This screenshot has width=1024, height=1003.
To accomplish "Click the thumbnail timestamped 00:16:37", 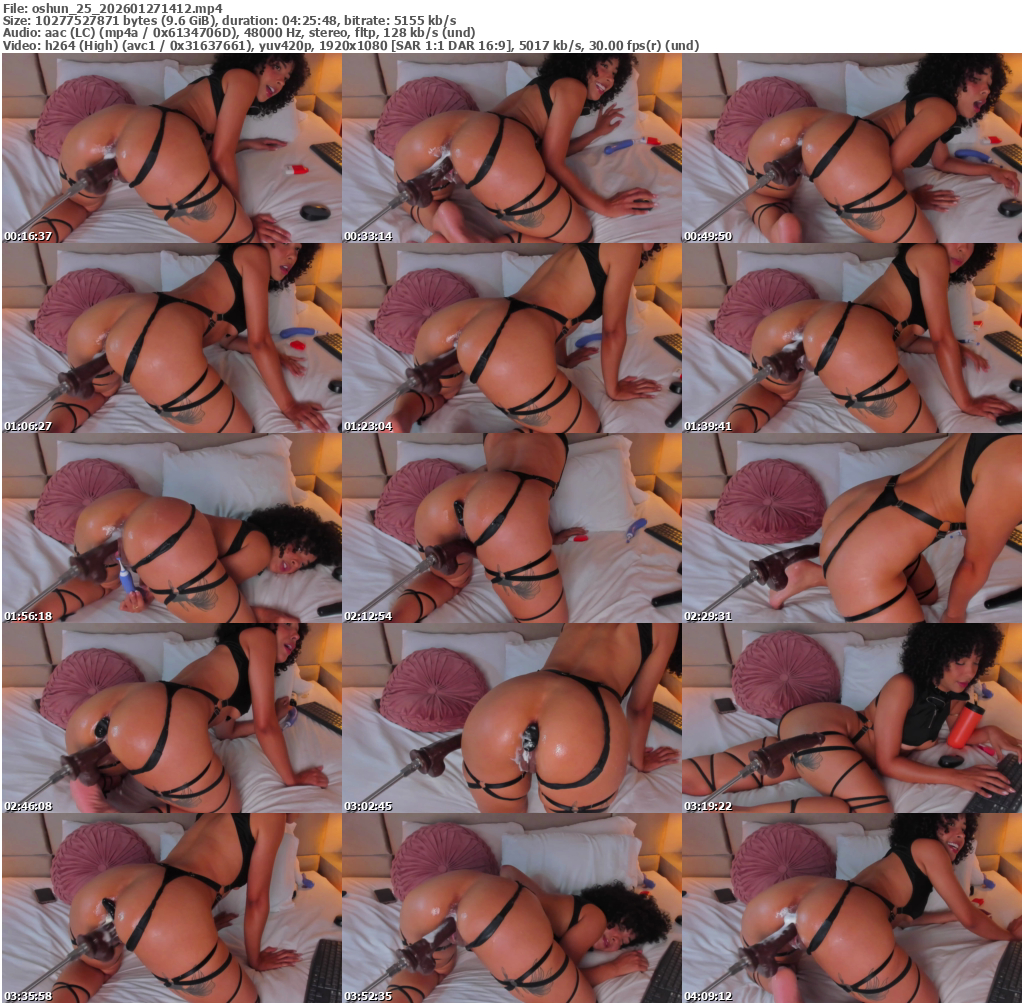I will coord(172,149).
